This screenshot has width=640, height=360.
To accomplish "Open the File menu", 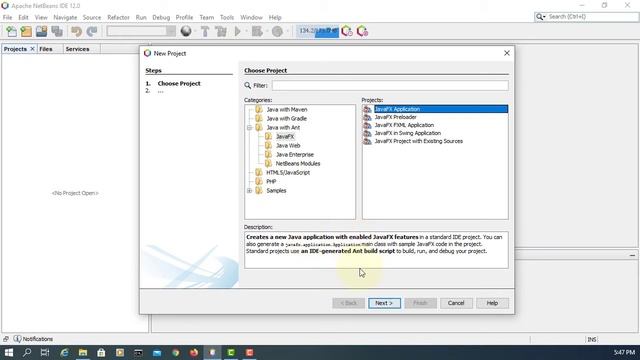I will [x=7, y=18].
